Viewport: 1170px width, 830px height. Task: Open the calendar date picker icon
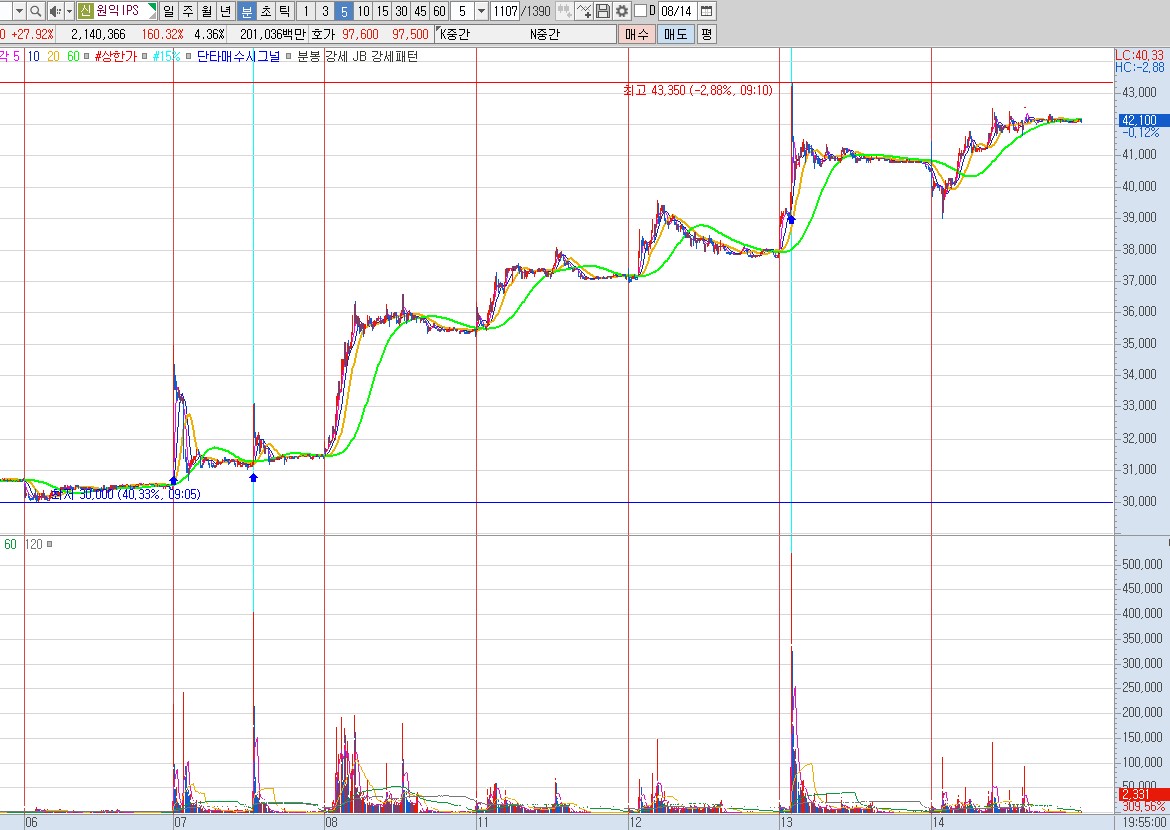707,11
